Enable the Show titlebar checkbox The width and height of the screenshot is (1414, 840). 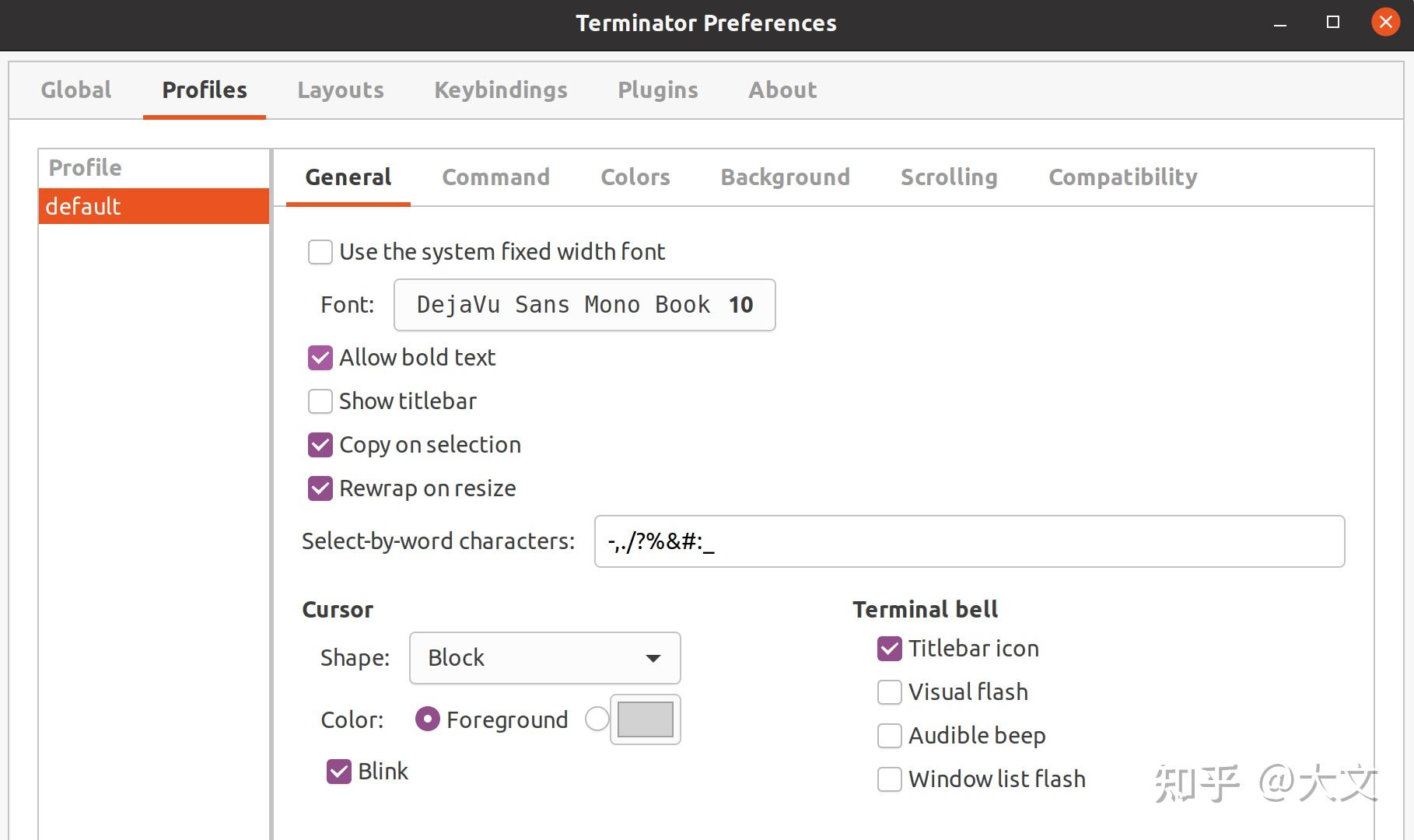coord(320,401)
